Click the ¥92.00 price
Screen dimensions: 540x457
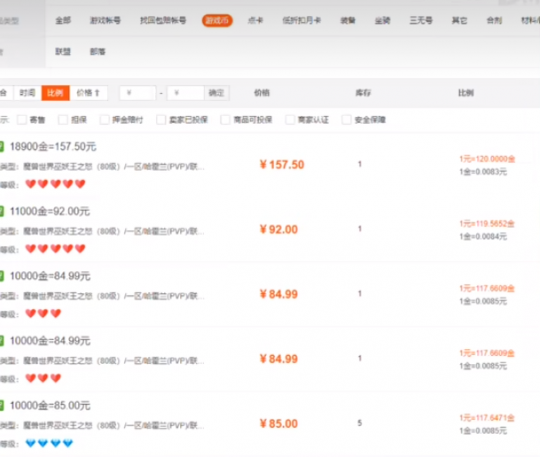pyautogui.click(x=279, y=229)
